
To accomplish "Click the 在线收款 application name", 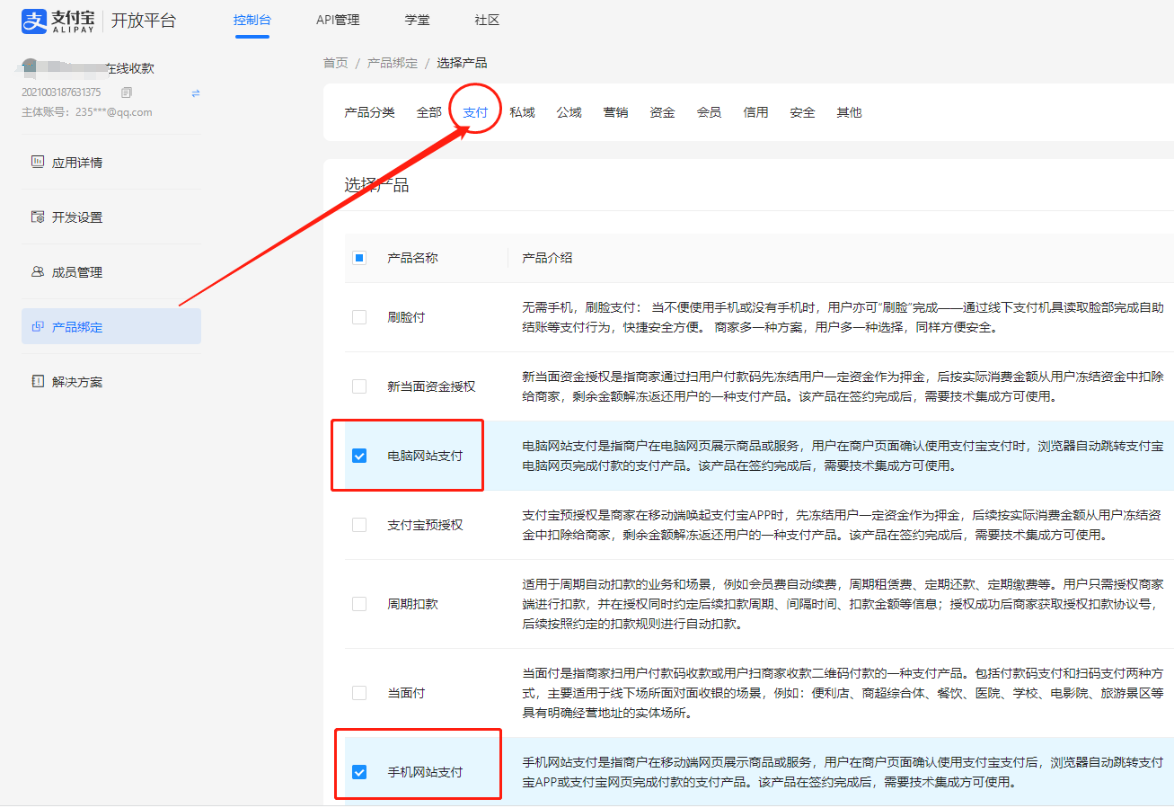I will (129, 68).
